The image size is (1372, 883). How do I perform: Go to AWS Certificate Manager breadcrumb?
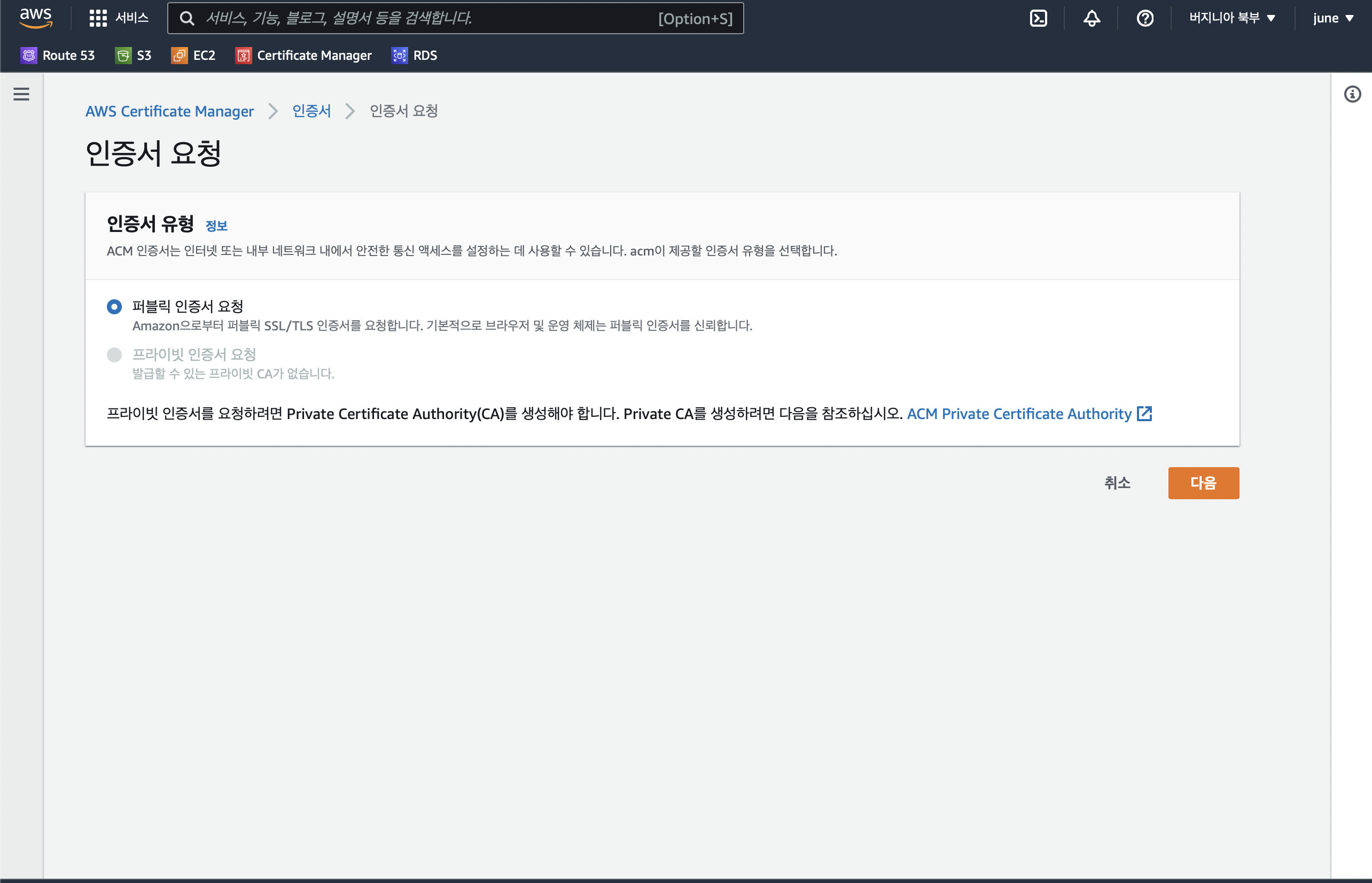170,111
